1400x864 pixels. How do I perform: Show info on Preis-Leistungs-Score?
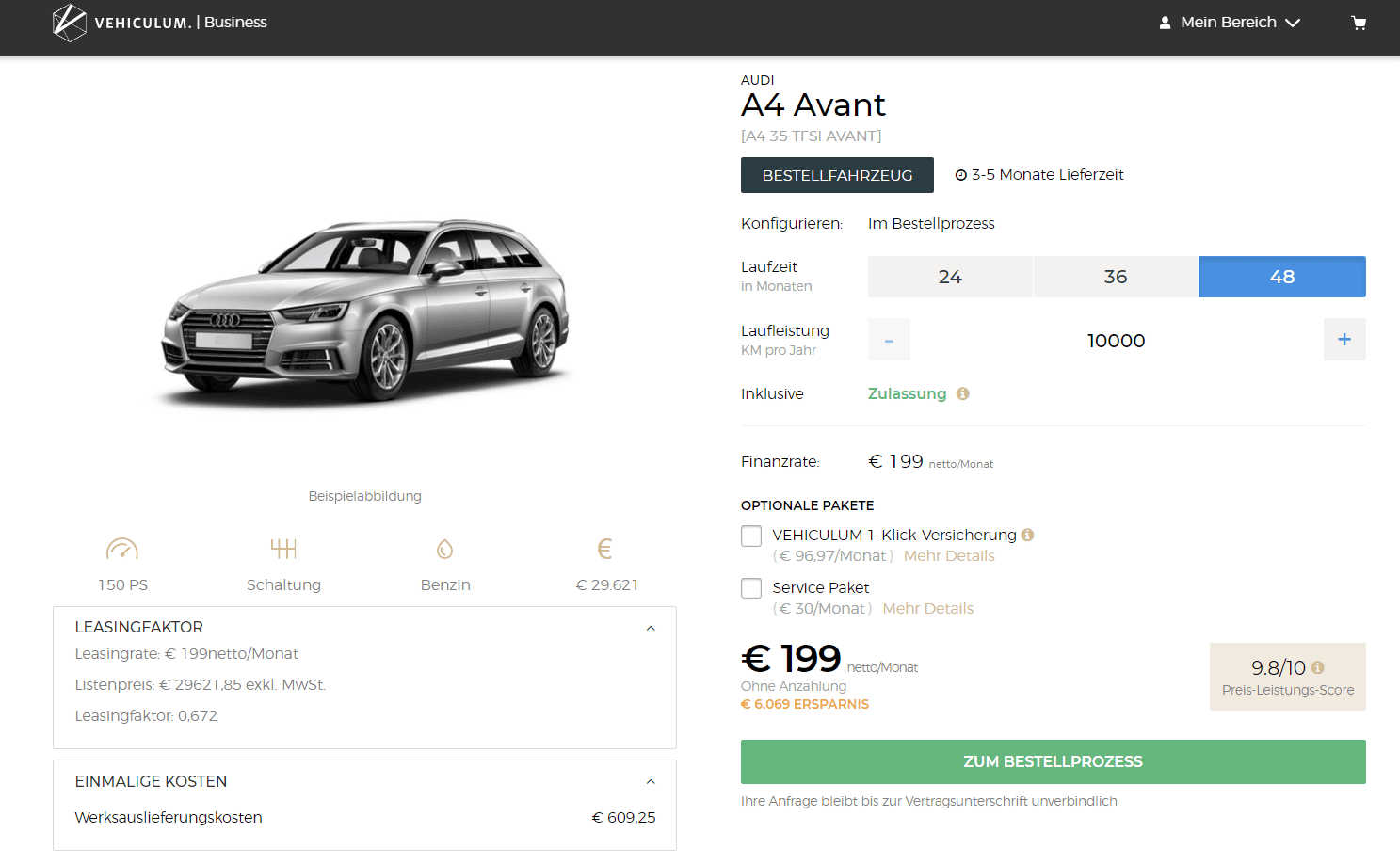(1318, 667)
